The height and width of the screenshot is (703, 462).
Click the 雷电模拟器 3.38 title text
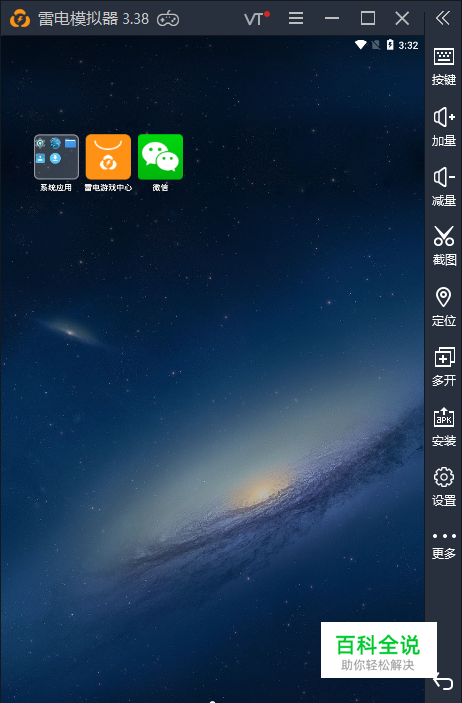click(x=93, y=19)
